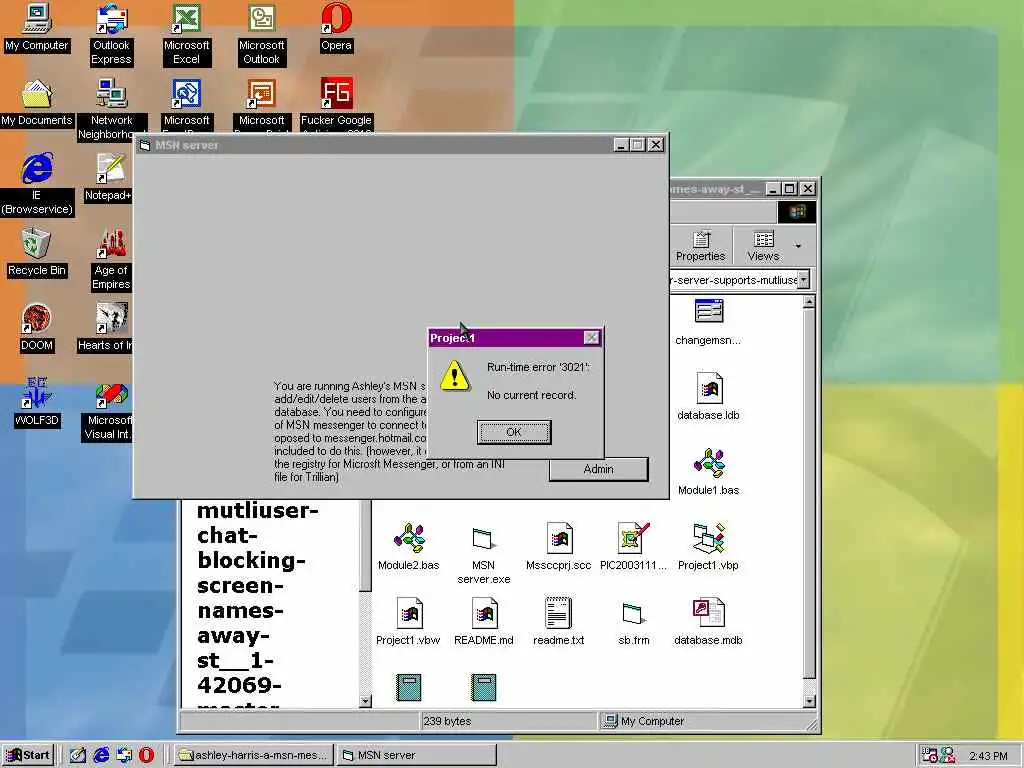The image size is (1024, 768).
Task: Expand Views dropdown arrow in explorer toolbar
Action: pyautogui.click(x=797, y=246)
